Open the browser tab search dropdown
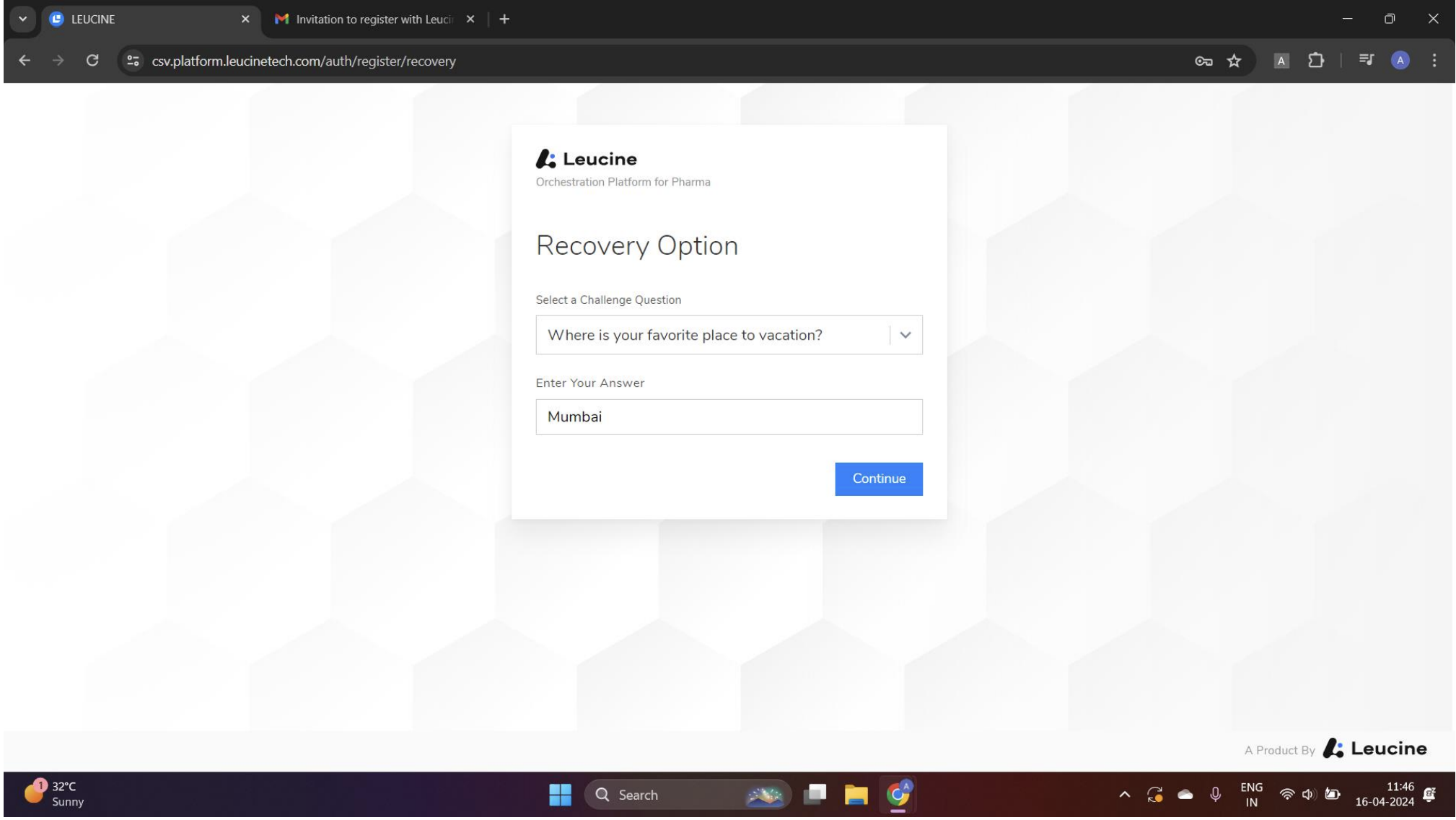 point(21,19)
